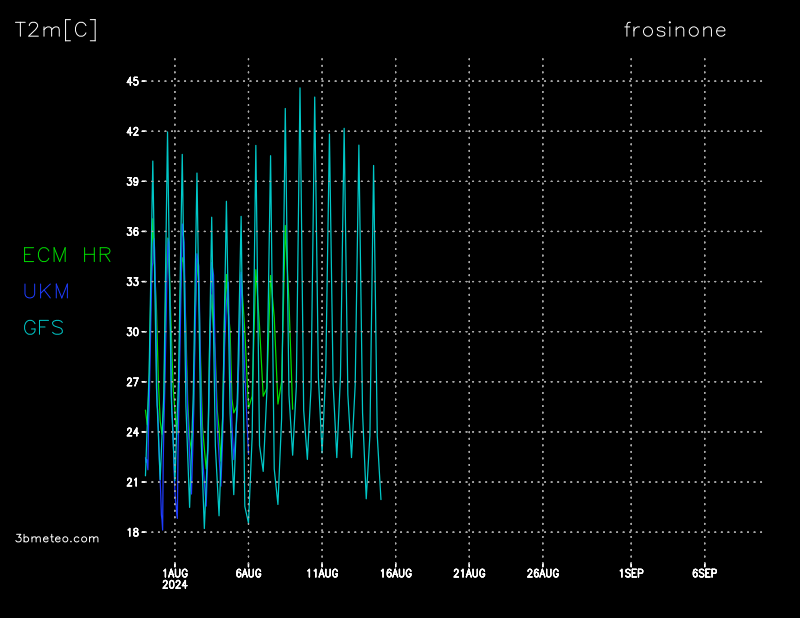The image size is (800, 618).
Task: Click the ECM HR legend label
Action: [x=66, y=256]
